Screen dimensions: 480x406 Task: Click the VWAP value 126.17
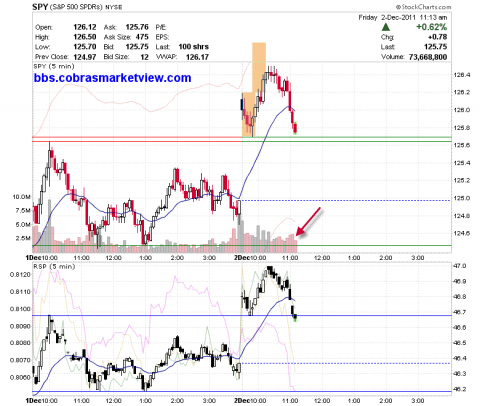click(197, 57)
